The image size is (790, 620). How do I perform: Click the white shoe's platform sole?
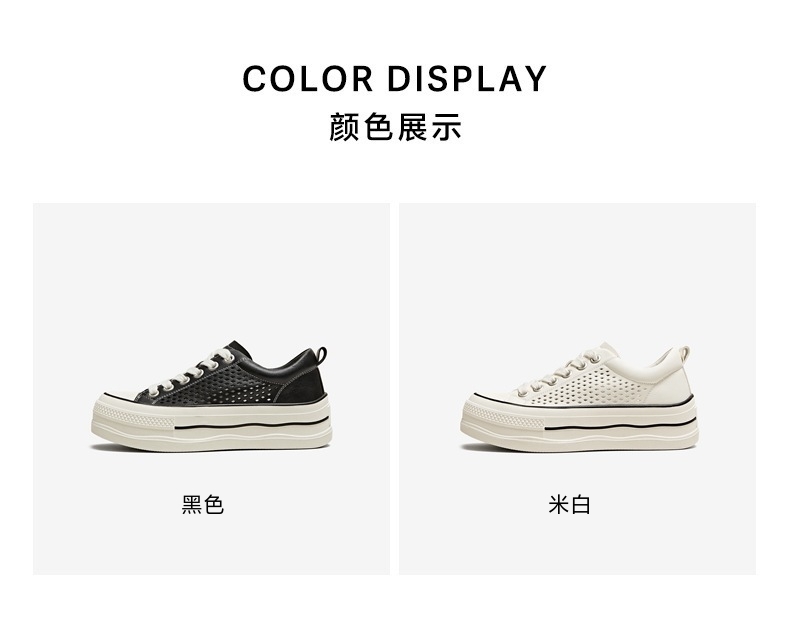click(x=579, y=426)
